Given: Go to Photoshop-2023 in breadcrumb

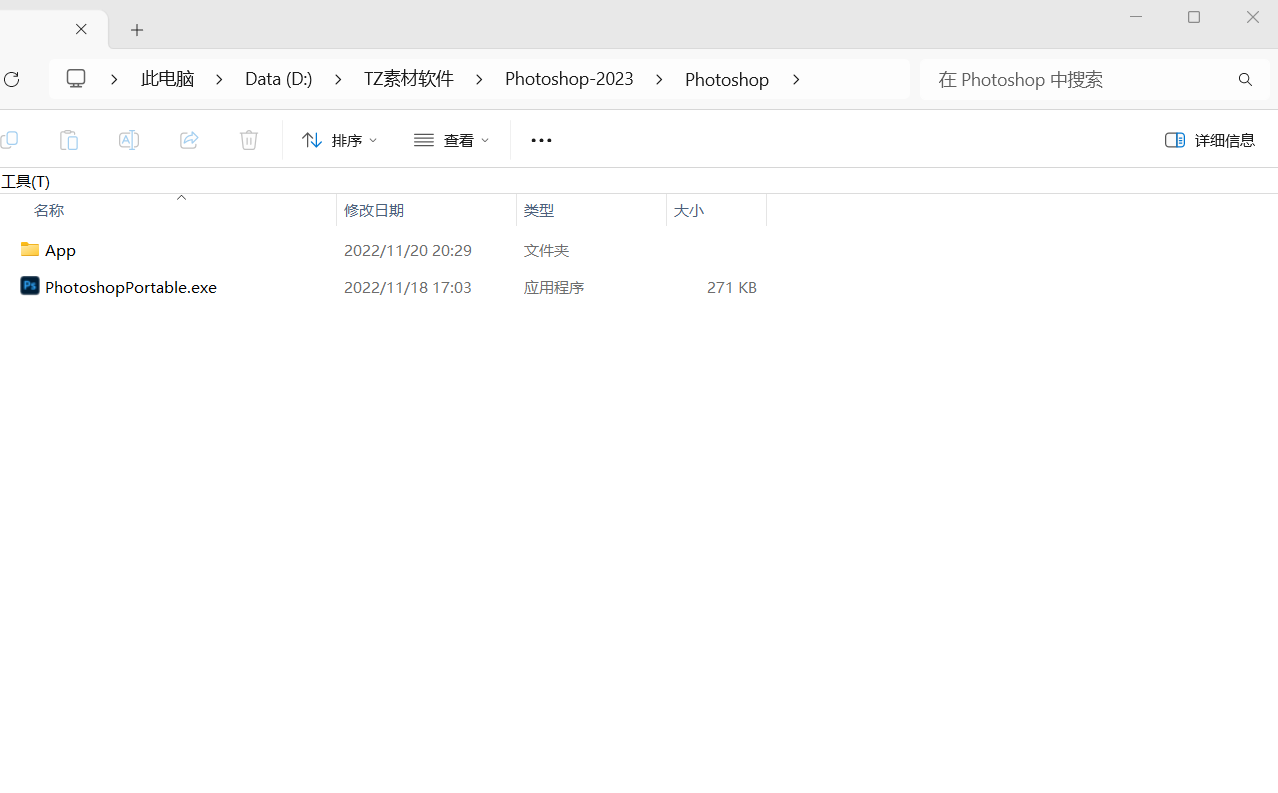Looking at the screenshot, I should click(569, 79).
